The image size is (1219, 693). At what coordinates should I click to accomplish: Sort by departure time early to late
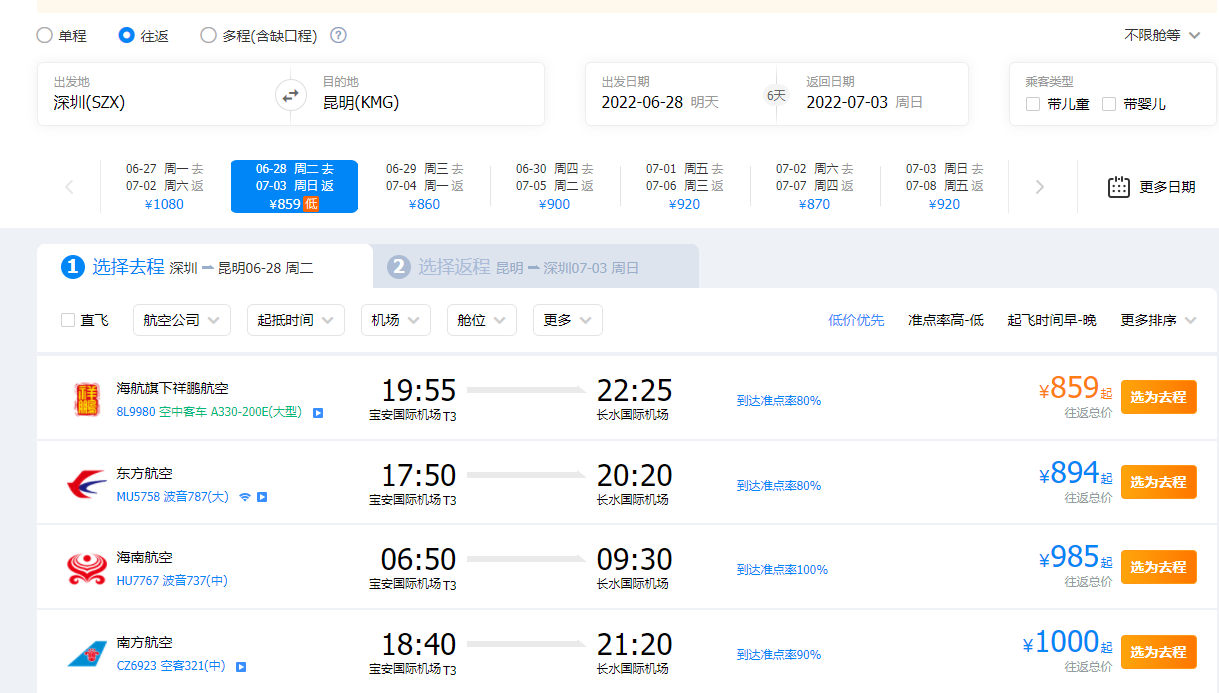coord(1051,320)
